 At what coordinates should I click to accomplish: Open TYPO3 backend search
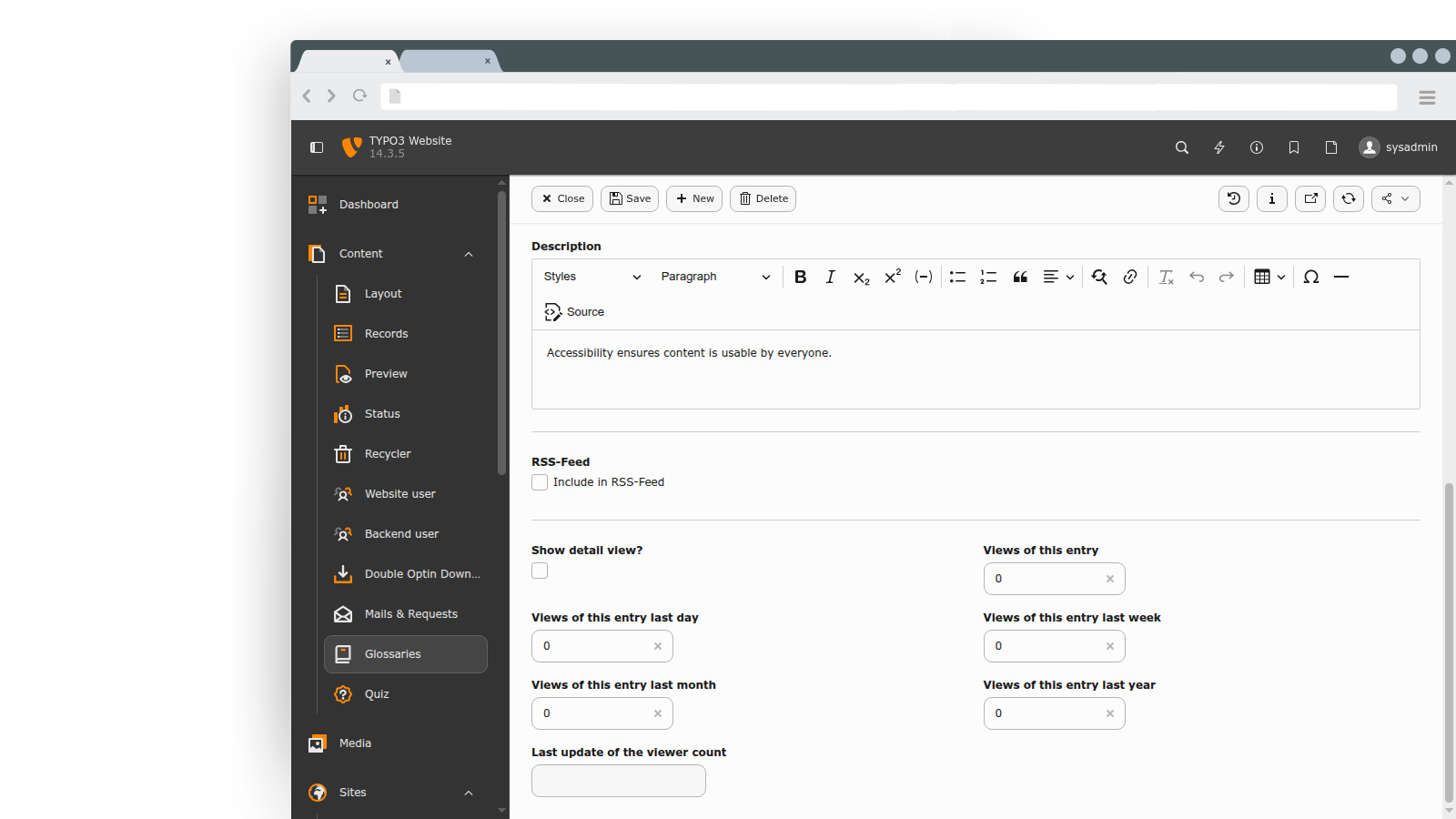pos(1182,147)
